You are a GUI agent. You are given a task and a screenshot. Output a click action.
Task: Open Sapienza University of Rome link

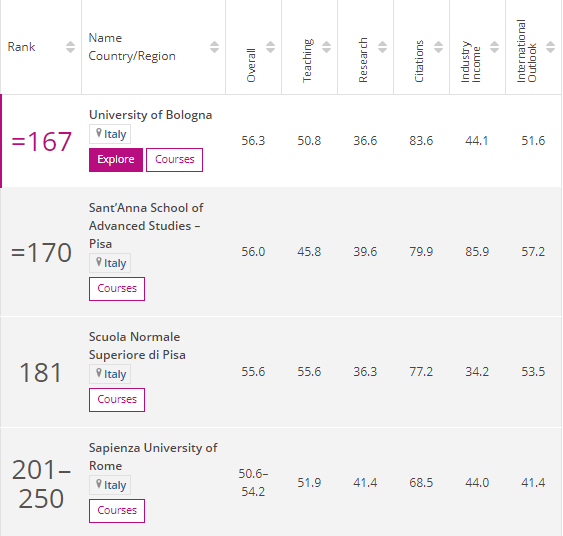click(x=153, y=457)
